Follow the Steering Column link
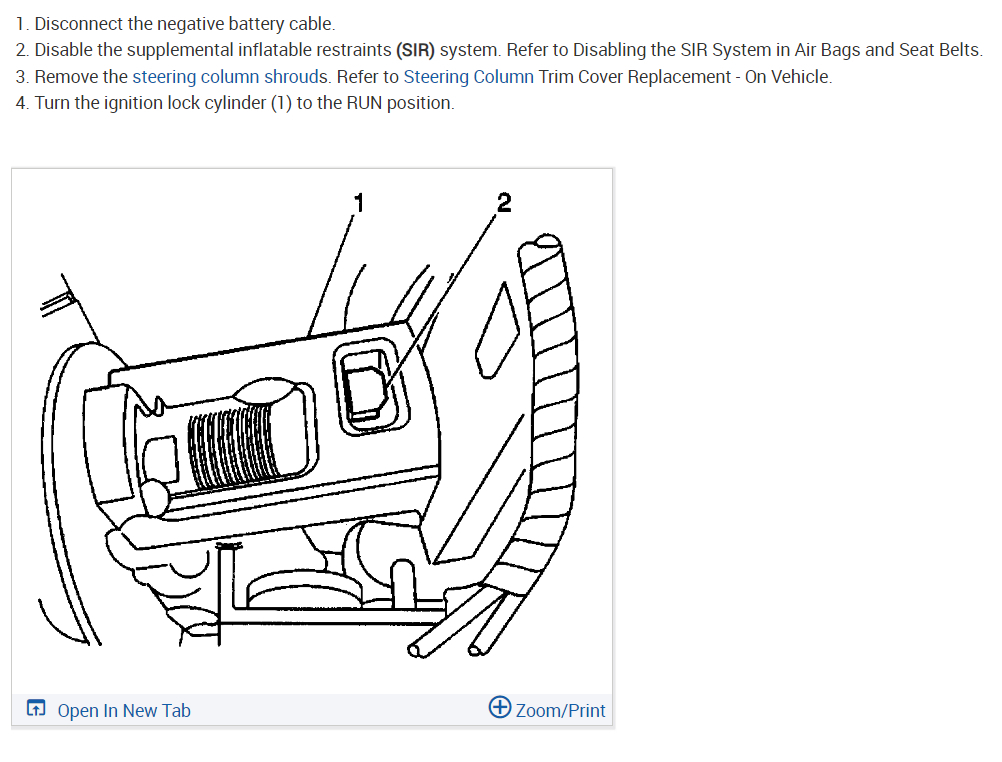Image resolution: width=1002 pixels, height=762 pixels. click(x=468, y=77)
